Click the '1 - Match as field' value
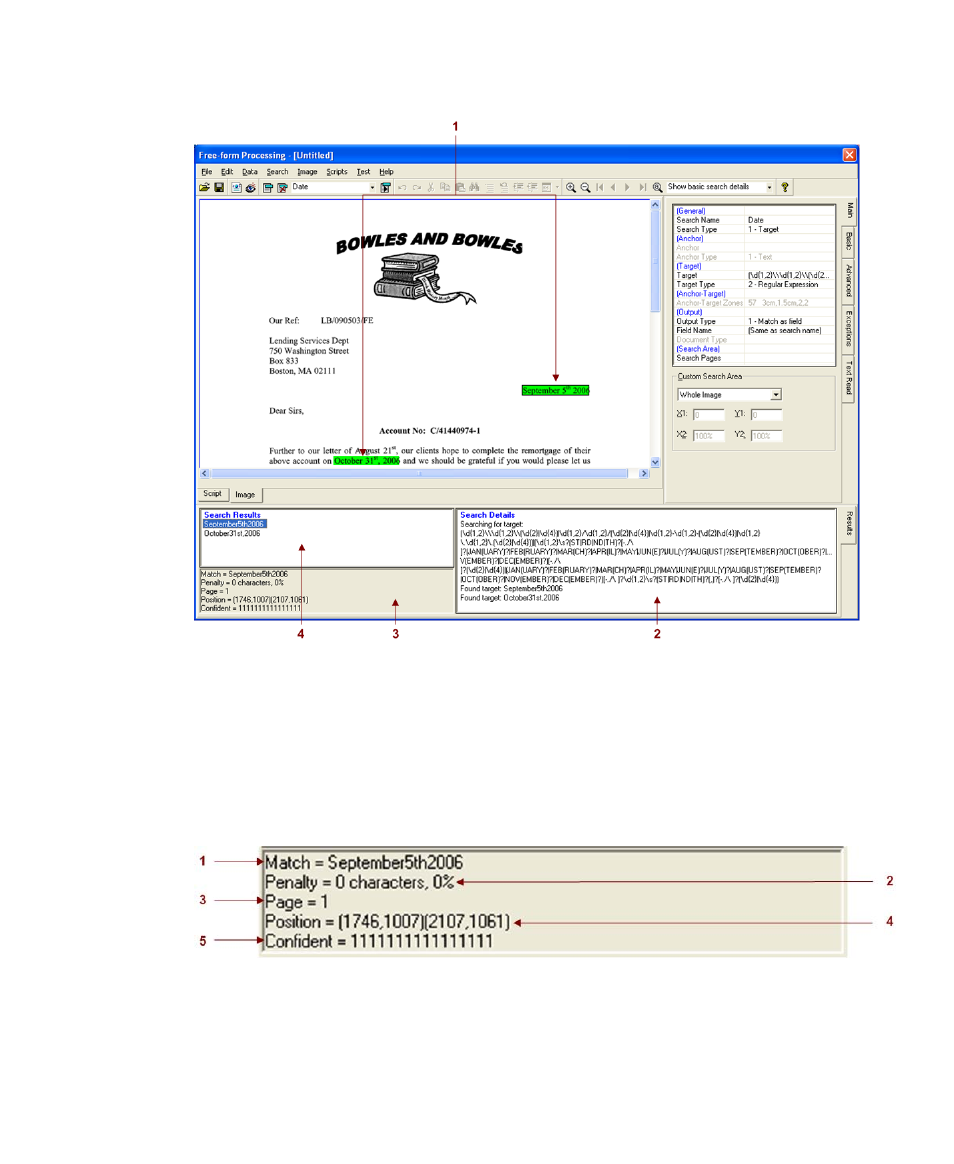The image size is (954, 1164). coord(774,321)
